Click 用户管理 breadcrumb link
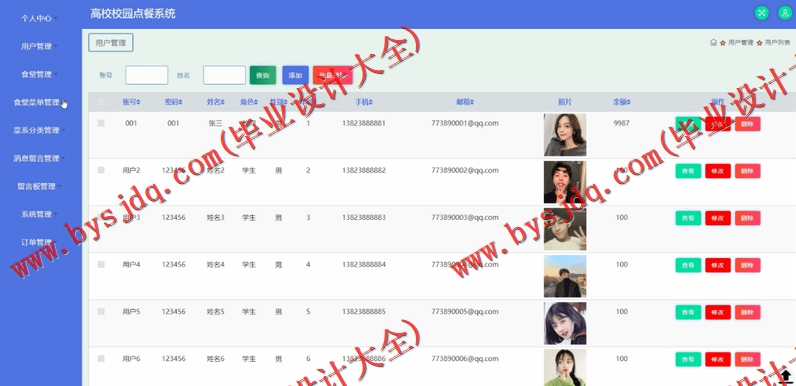This screenshot has height=386, width=796. [741, 43]
